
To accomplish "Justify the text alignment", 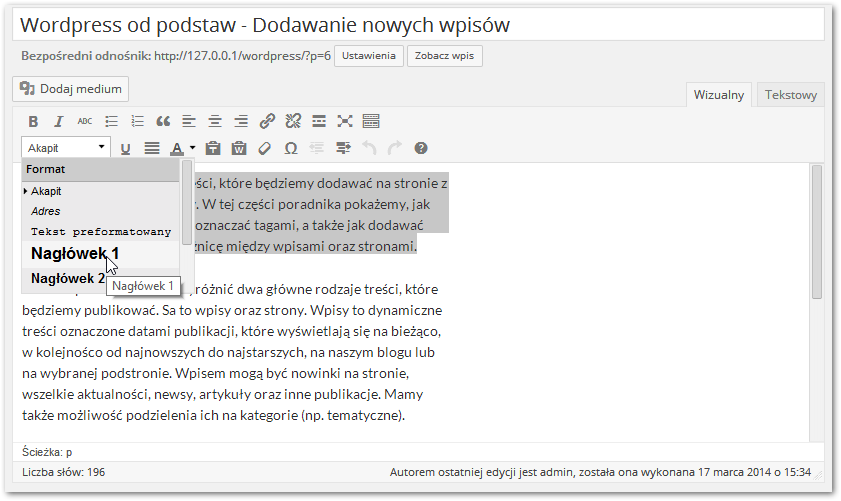I will [152, 149].
